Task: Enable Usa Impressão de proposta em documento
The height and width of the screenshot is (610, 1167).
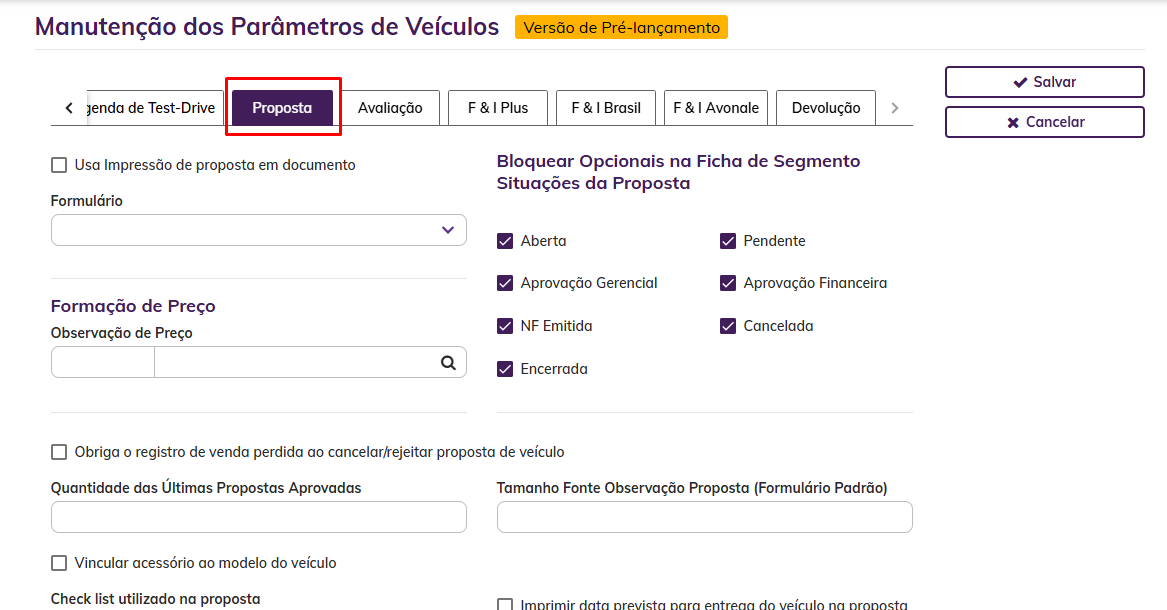Action: point(59,165)
